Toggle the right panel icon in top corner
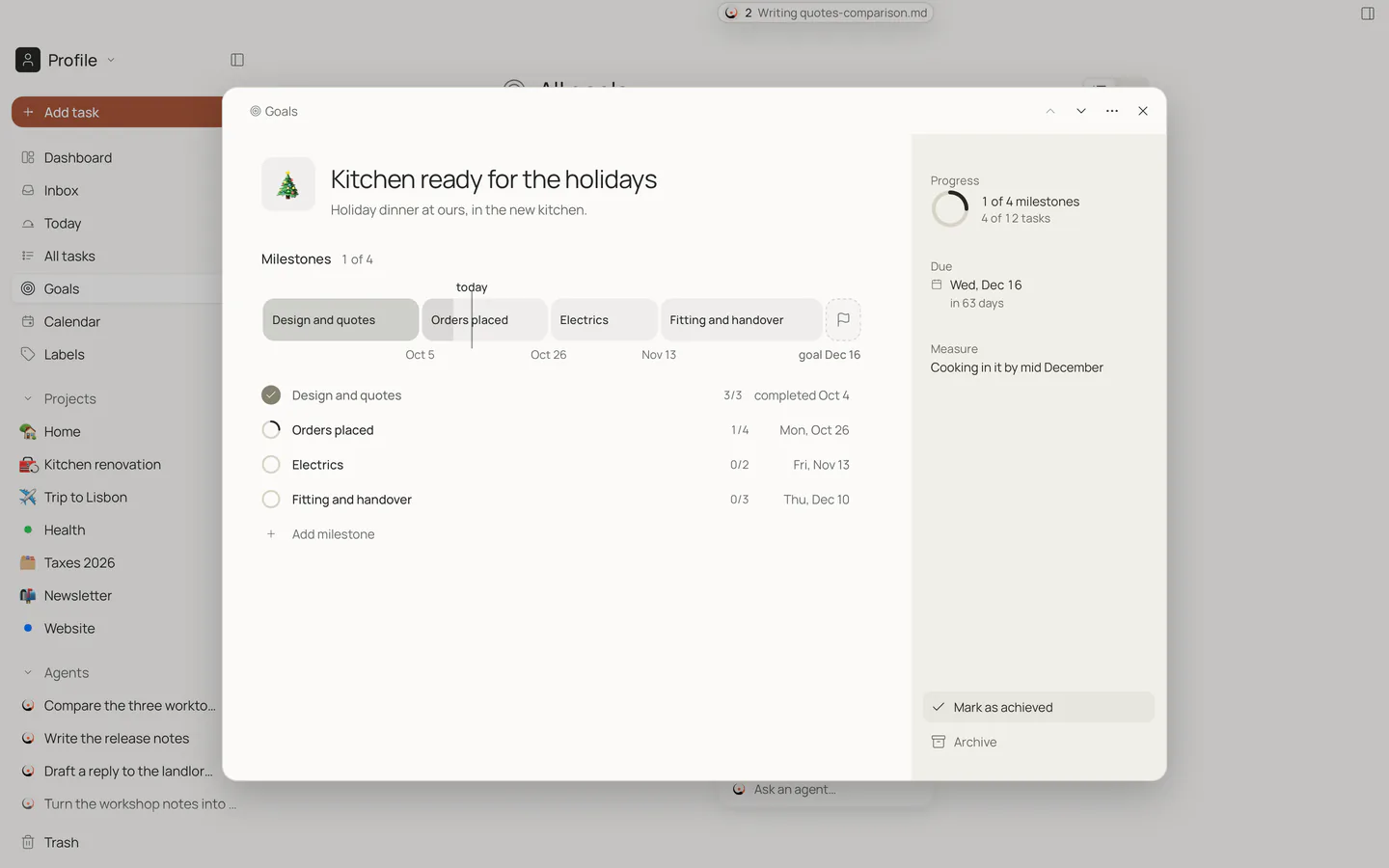This screenshot has height=868, width=1389. [x=1367, y=14]
